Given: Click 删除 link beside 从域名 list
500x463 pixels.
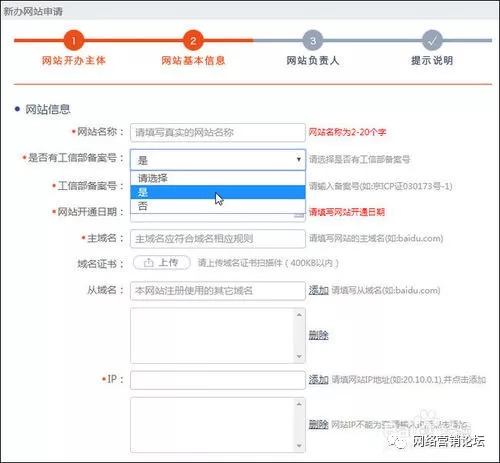Looking at the screenshot, I should (319, 335).
